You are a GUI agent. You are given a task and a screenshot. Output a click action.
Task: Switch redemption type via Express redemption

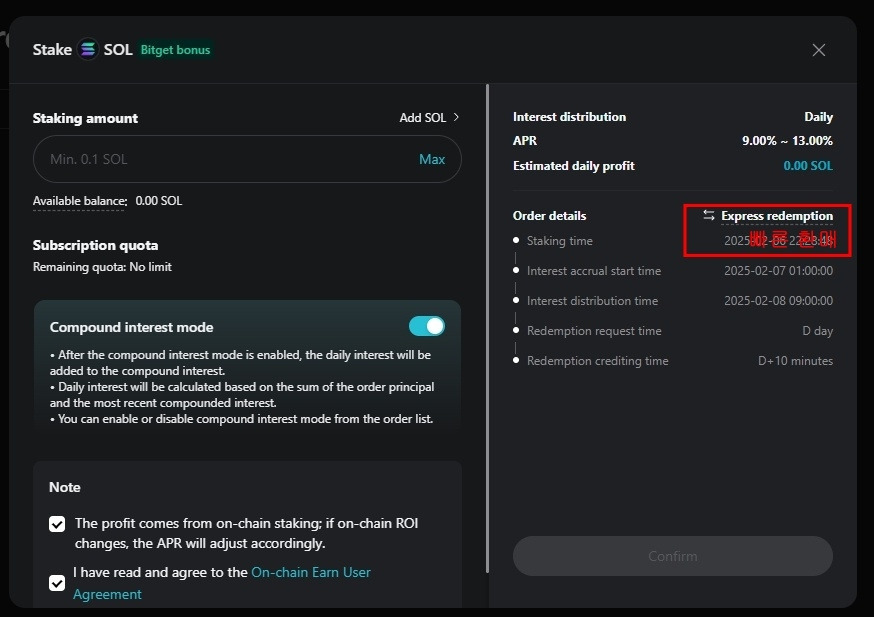click(776, 216)
